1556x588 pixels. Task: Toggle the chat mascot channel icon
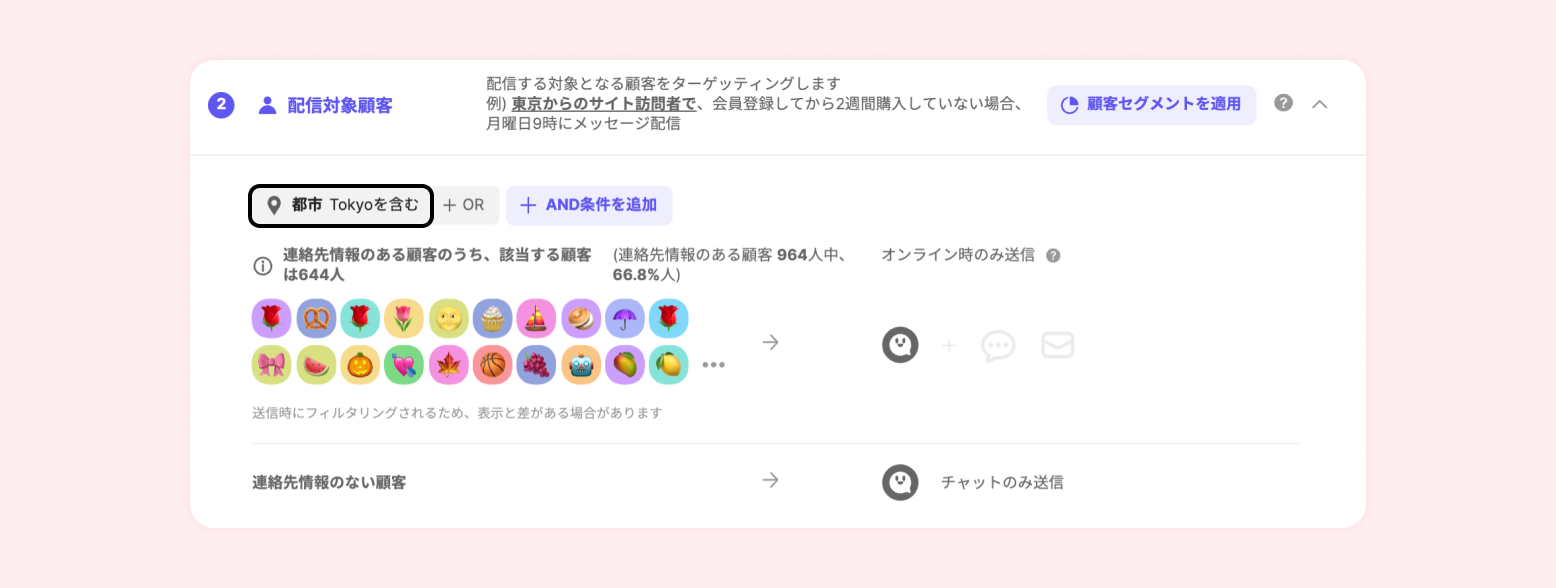[900, 345]
